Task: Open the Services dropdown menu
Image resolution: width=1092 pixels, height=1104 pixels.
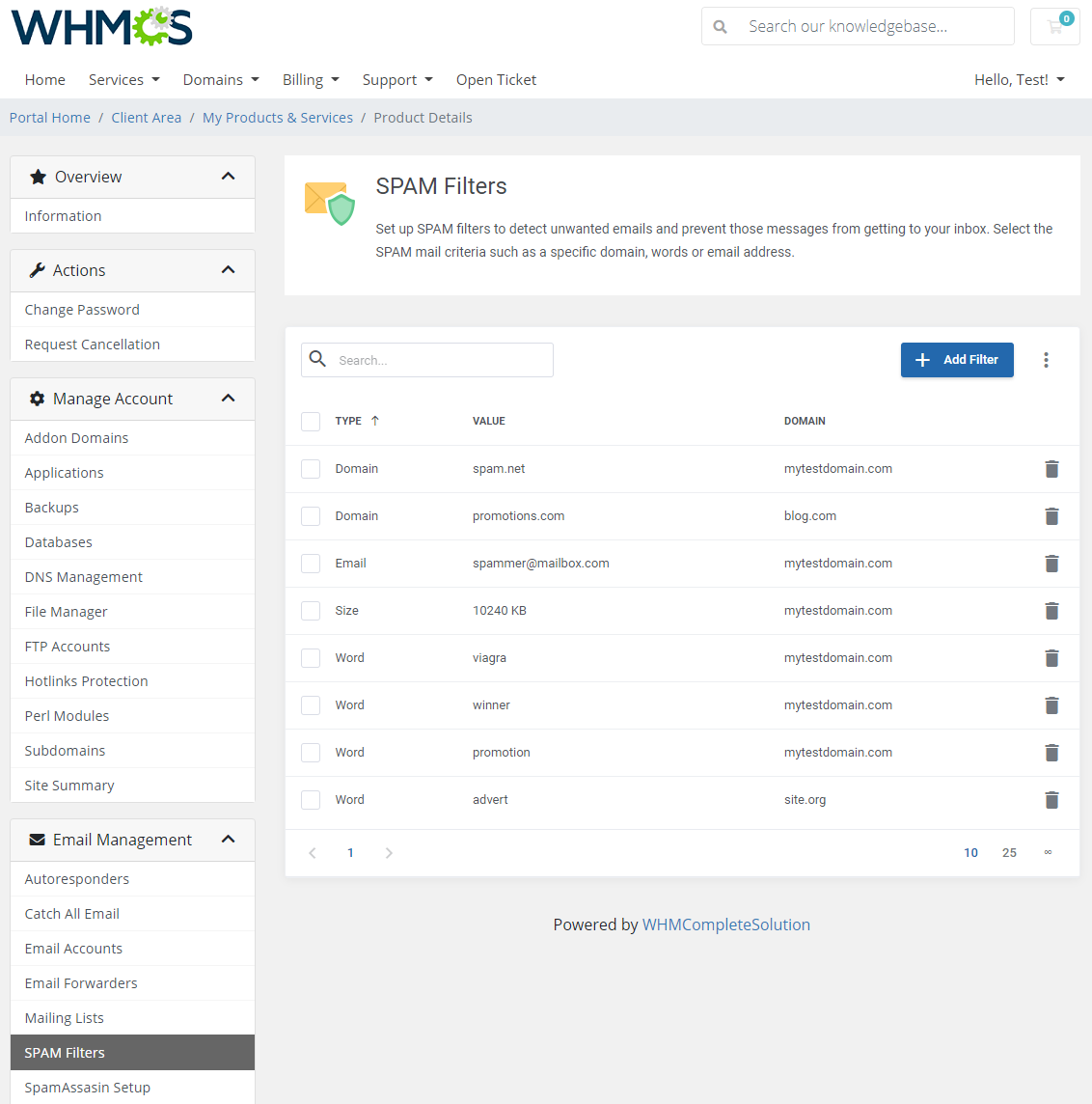Action: pos(123,79)
